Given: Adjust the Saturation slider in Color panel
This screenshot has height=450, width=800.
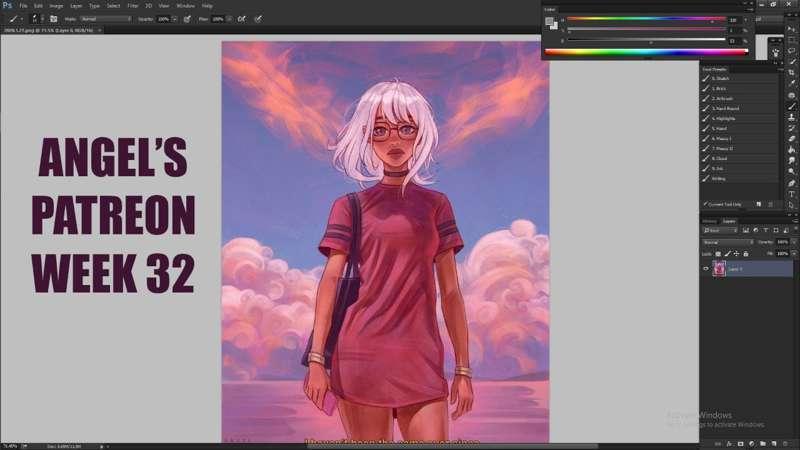Looking at the screenshot, I should (646, 30).
